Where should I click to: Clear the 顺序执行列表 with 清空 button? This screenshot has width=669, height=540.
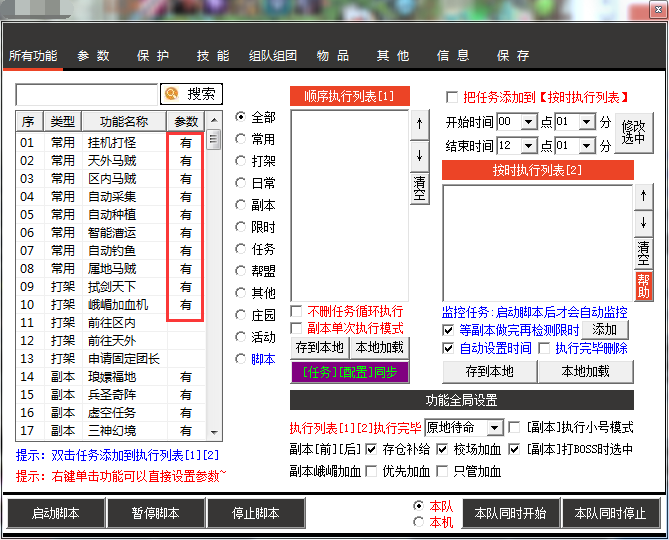tap(419, 189)
